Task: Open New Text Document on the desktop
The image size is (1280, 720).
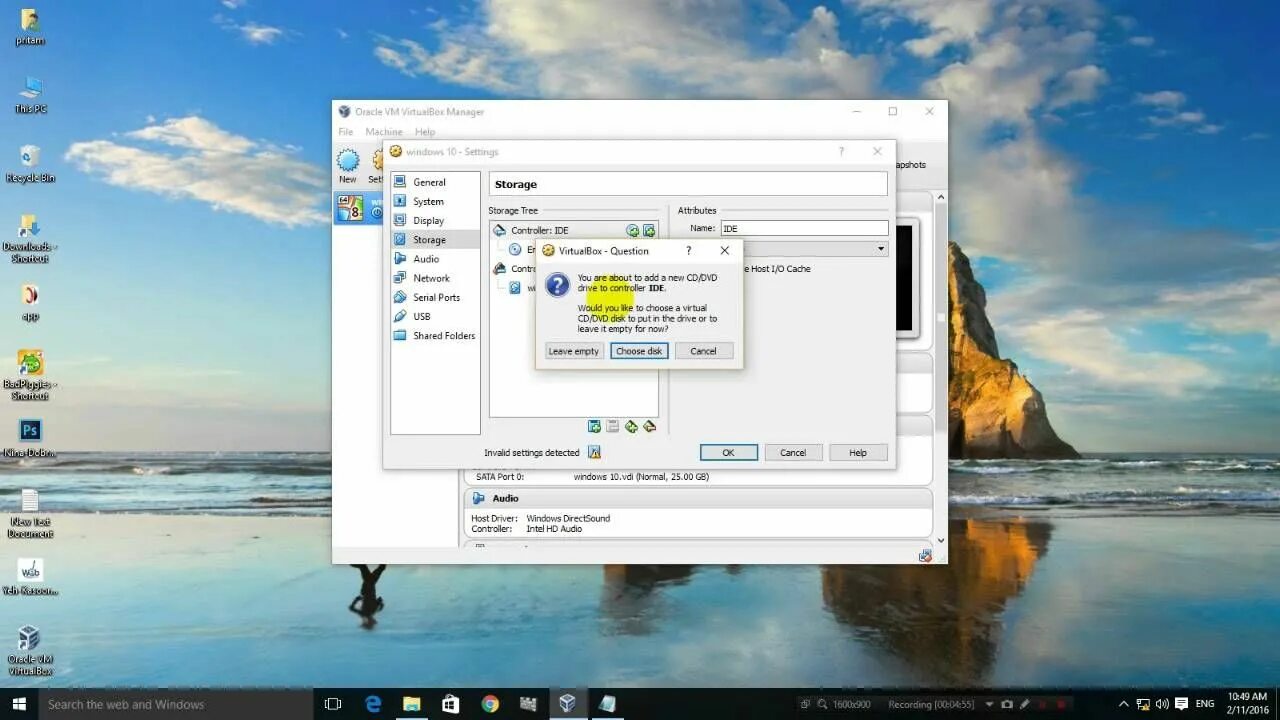Action: click(x=30, y=514)
